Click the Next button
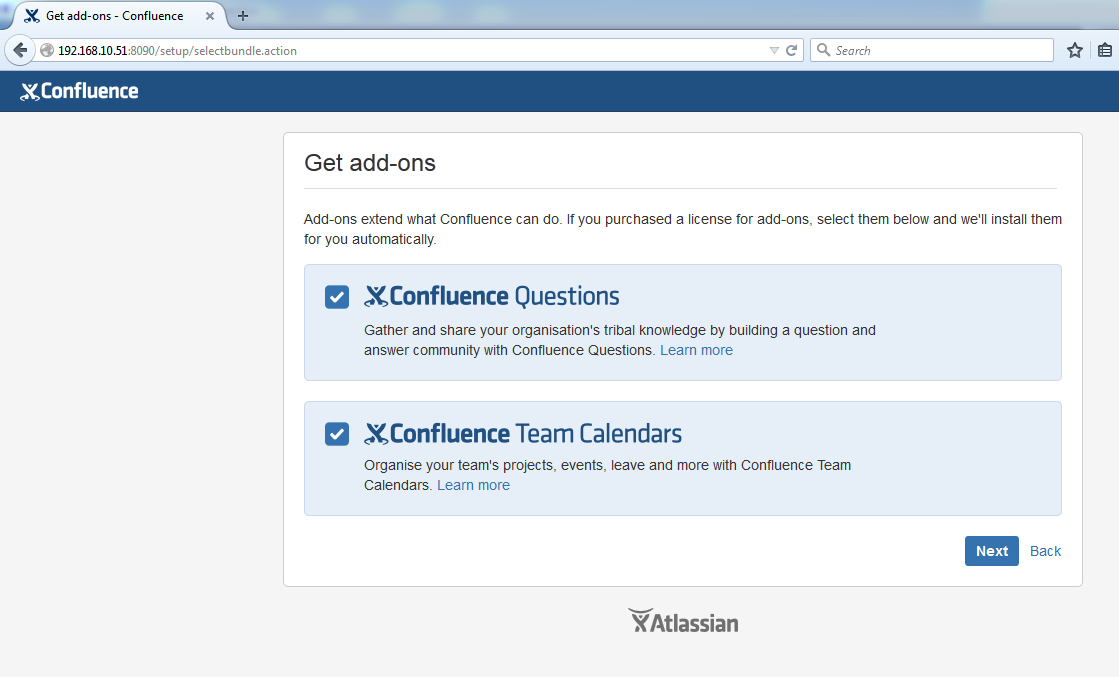This screenshot has height=677, width=1119. [x=991, y=551]
